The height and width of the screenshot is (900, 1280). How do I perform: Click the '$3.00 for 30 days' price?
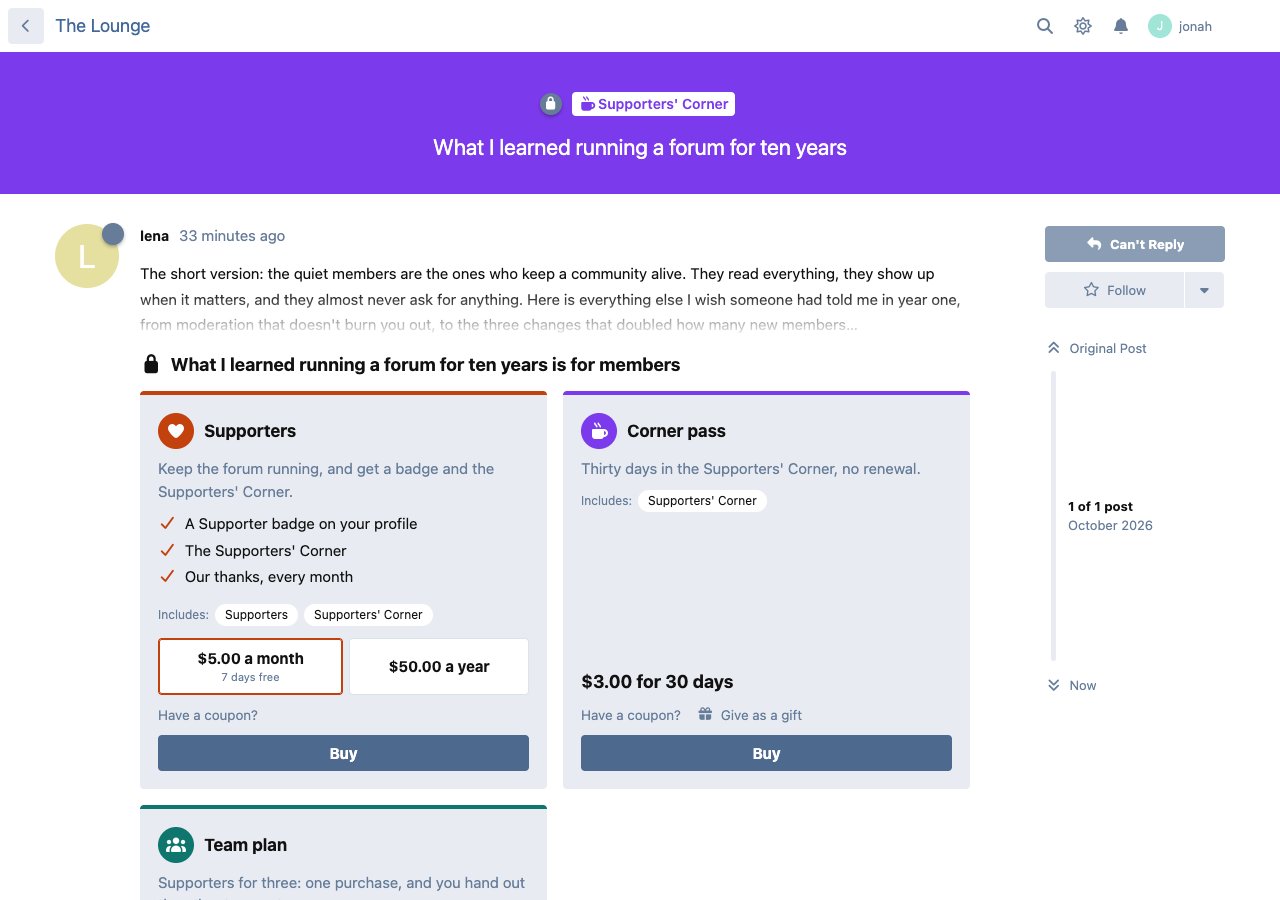[657, 682]
